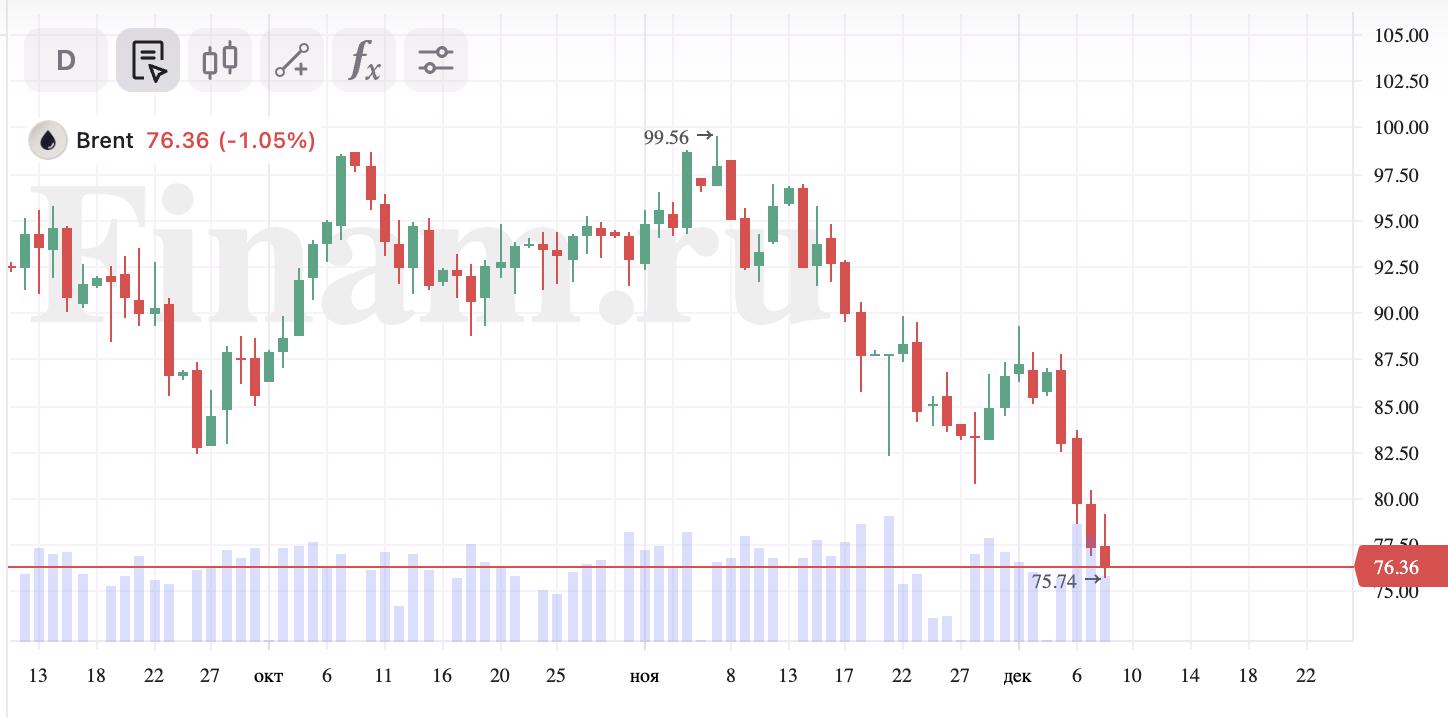Toggle the highlighted notes tool off

[x=147, y=60]
